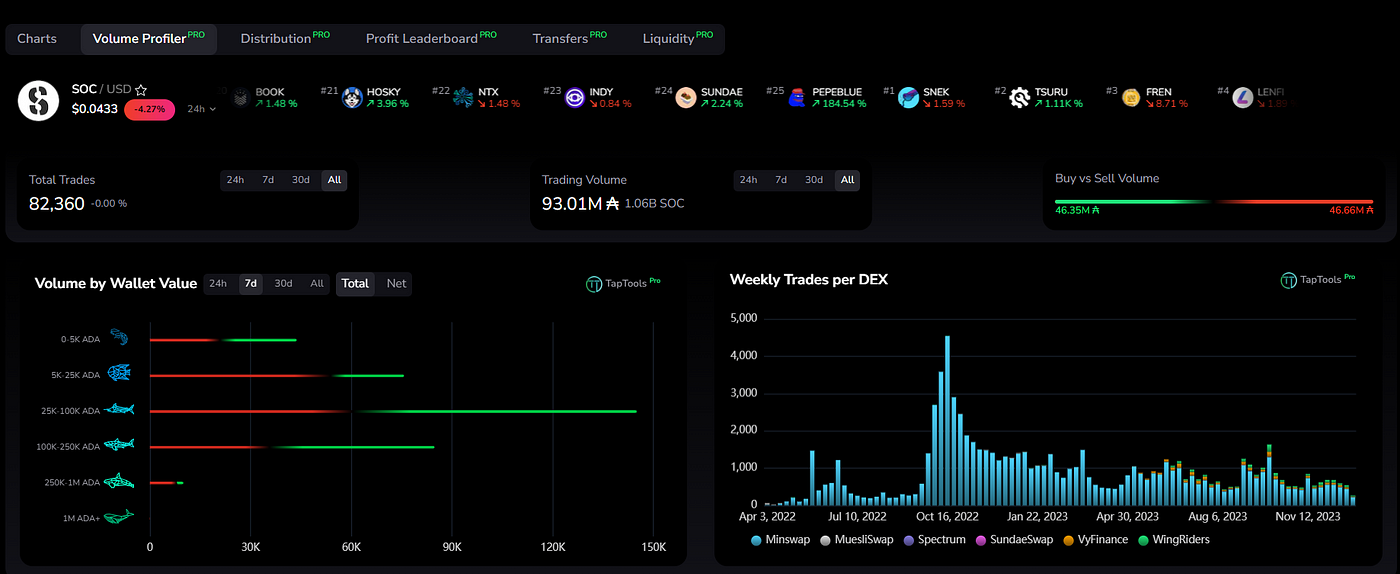Click the 25K-100K ADA shark icon
This screenshot has height=574, width=1400.
(119, 409)
